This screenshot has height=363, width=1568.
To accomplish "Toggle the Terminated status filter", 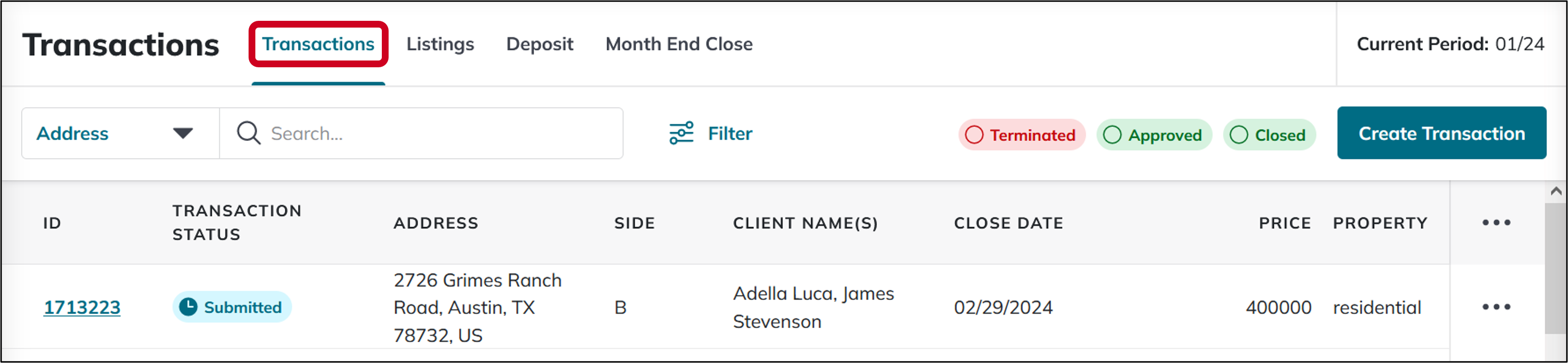I will 1022,135.
